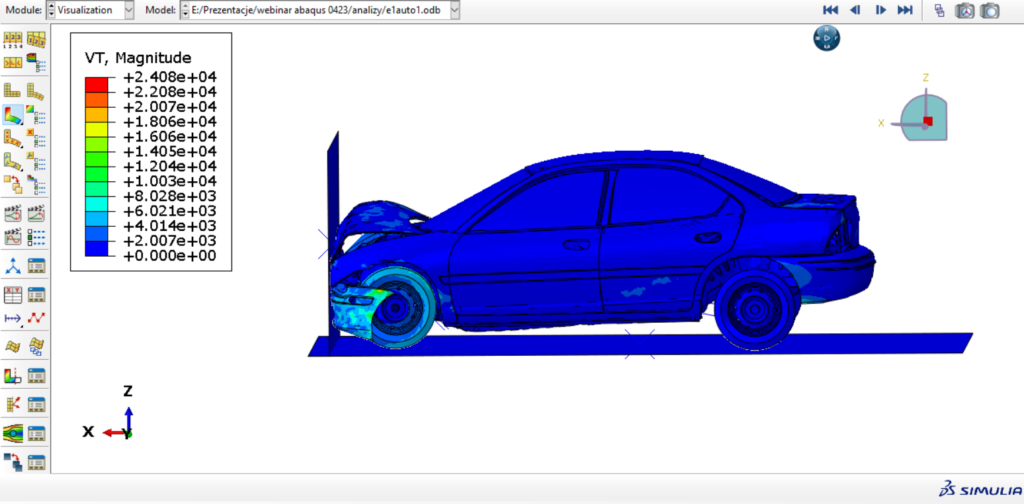1024x504 pixels.
Task: Expand the Model ODB path dropdown arrow
Action: click(x=455, y=9)
